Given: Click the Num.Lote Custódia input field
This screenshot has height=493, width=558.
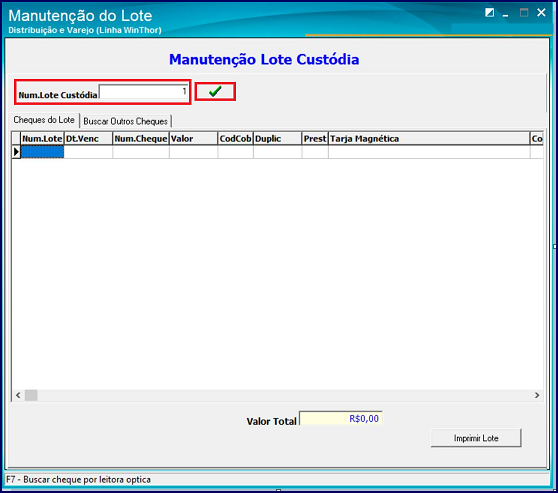Looking at the screenshot, I should (143, 92).
